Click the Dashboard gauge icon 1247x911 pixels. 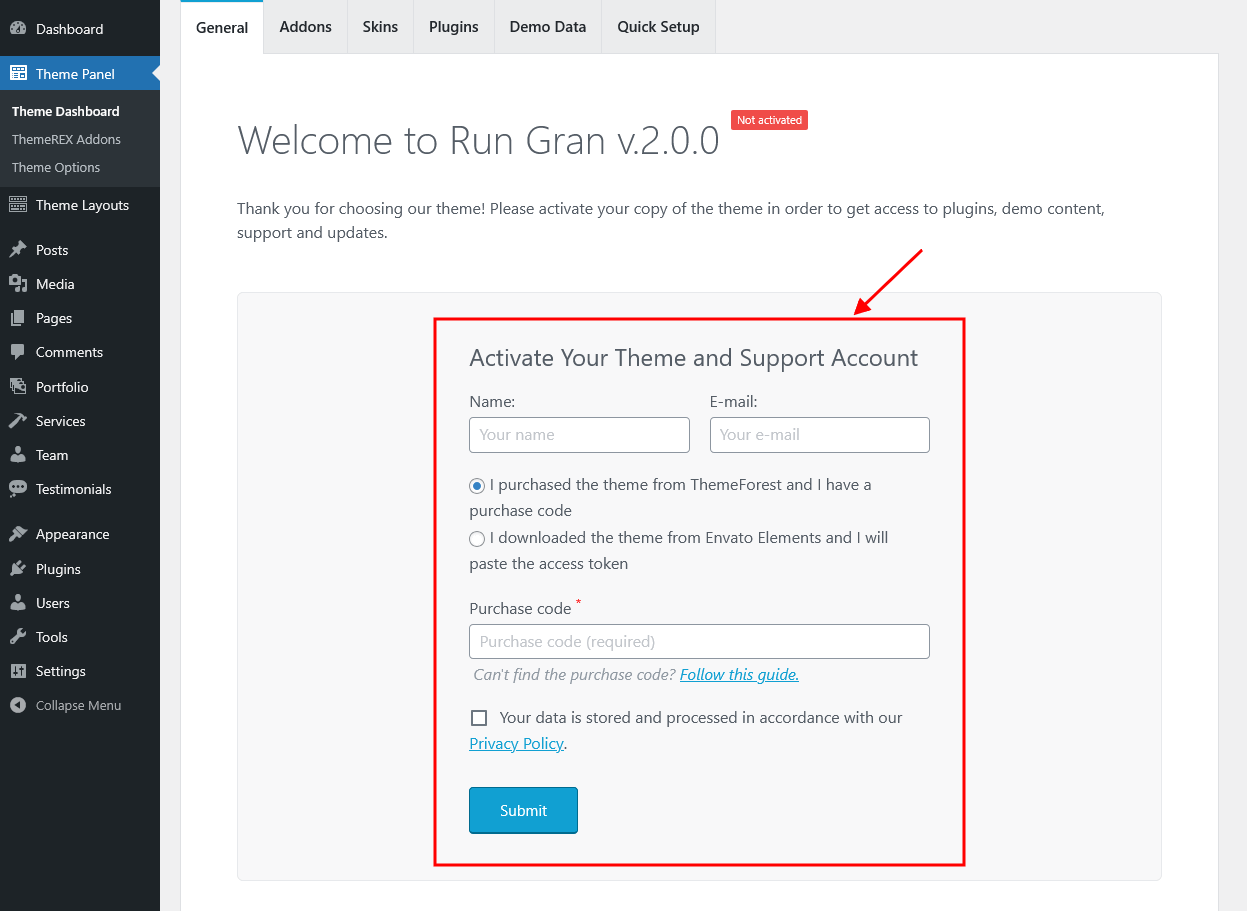click(x=18, y=29)
